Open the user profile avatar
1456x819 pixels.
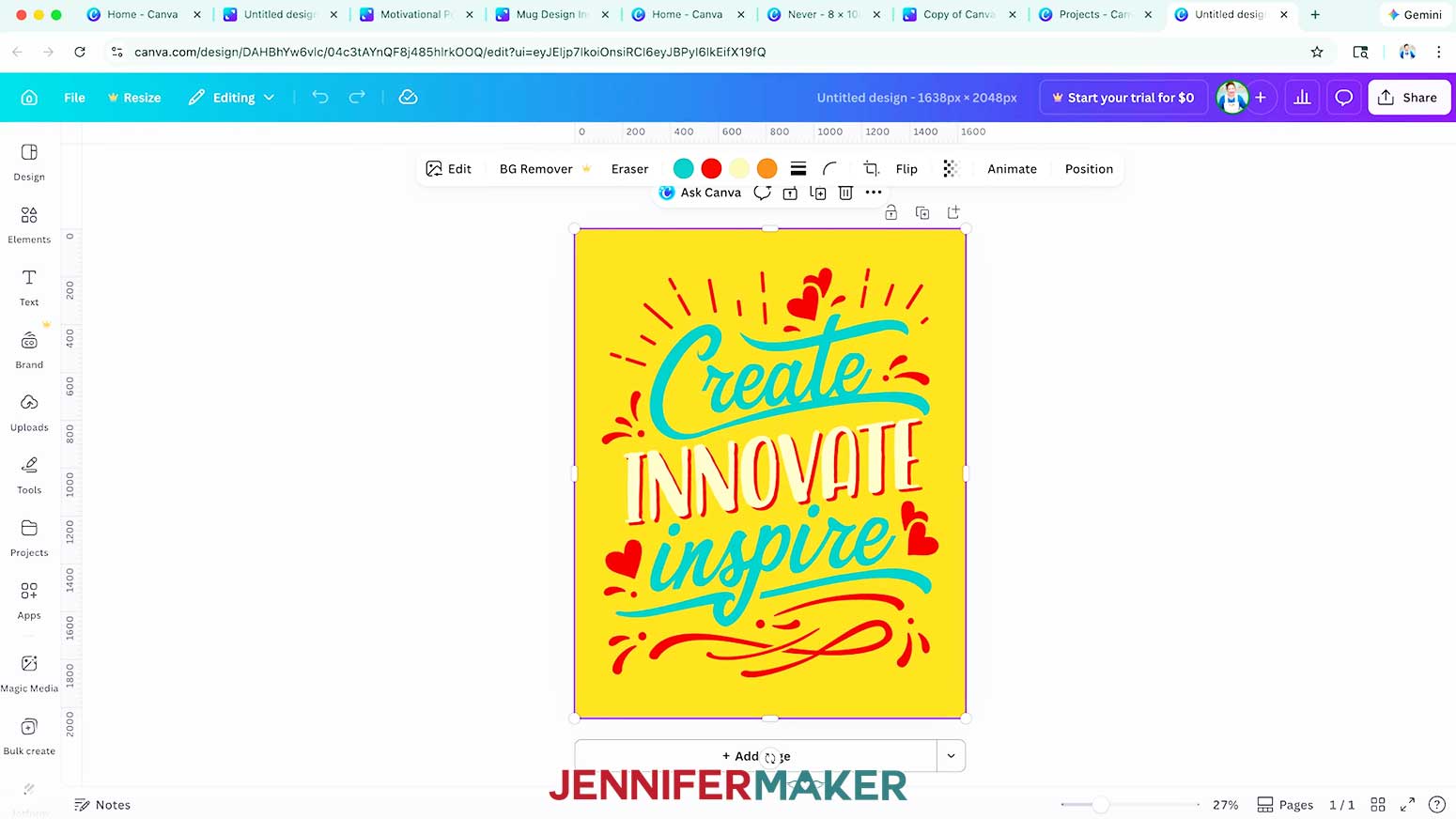pos(1231,98)
